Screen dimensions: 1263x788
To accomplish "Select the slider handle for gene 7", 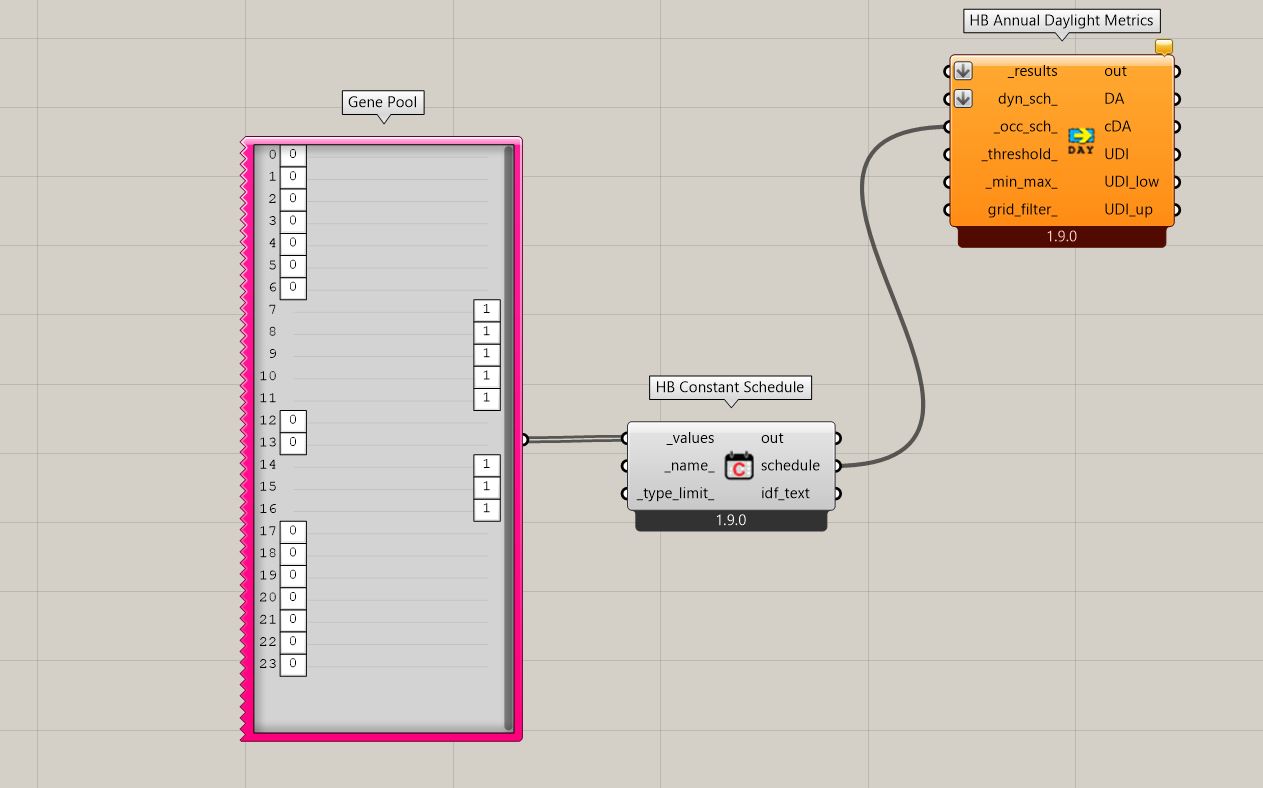I will (487, 310).
